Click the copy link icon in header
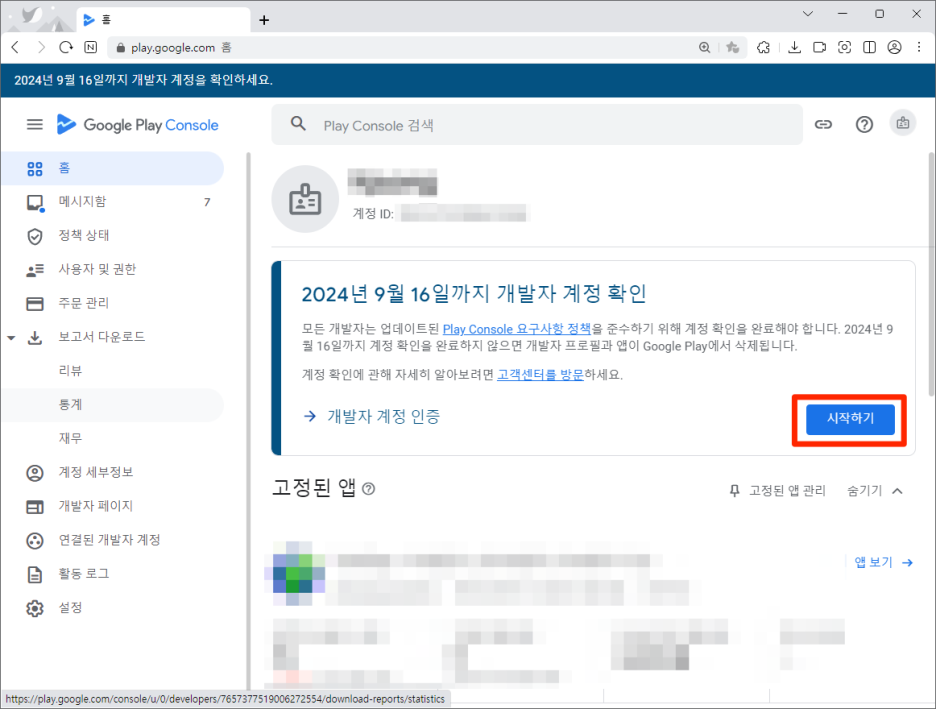 coord(823,124)
